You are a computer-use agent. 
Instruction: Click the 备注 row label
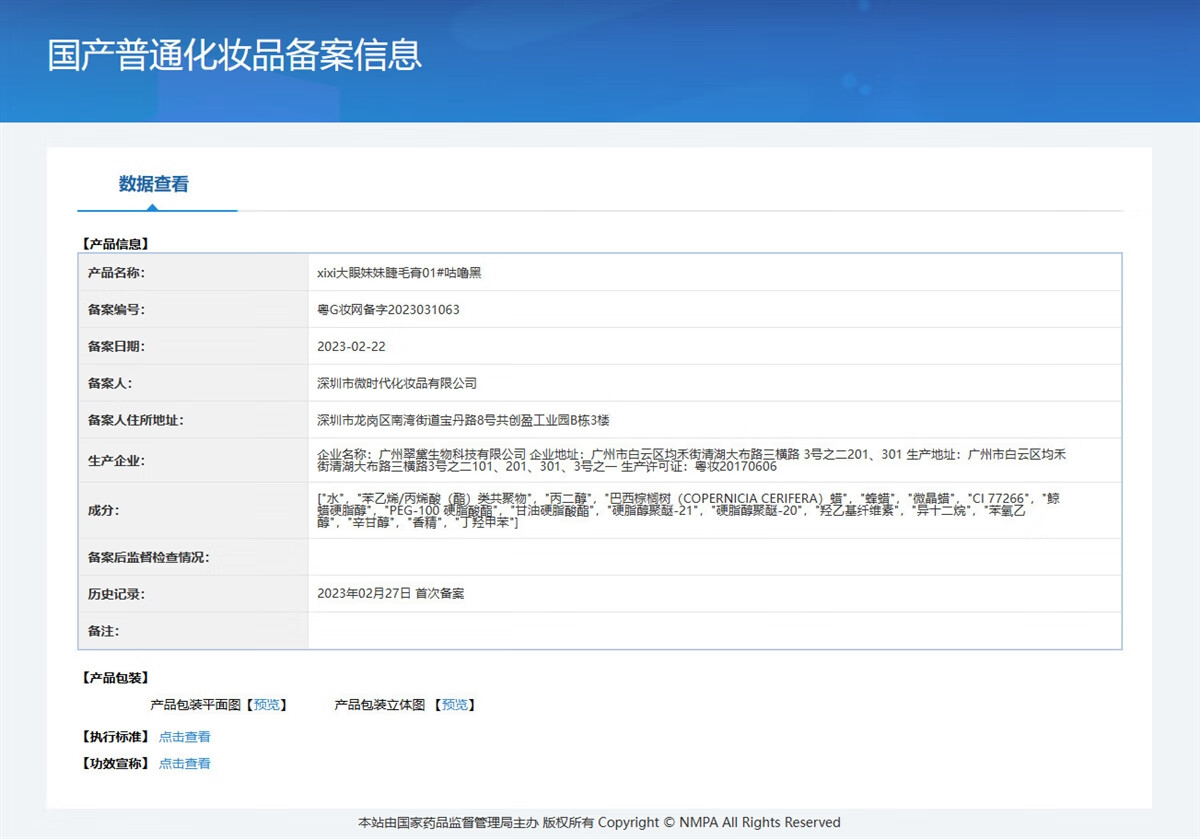(x=103, y=631)
